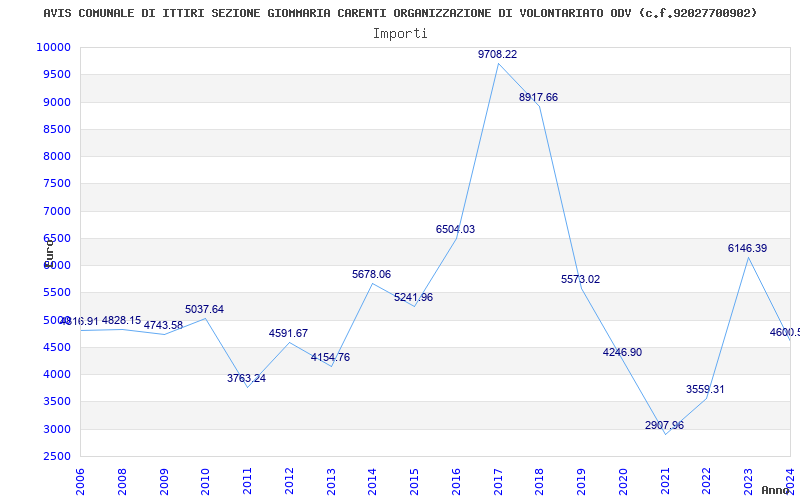Click the 4000 y-axis tick label
The width and height of the screenshot is (800, 500).
(56, 374)
